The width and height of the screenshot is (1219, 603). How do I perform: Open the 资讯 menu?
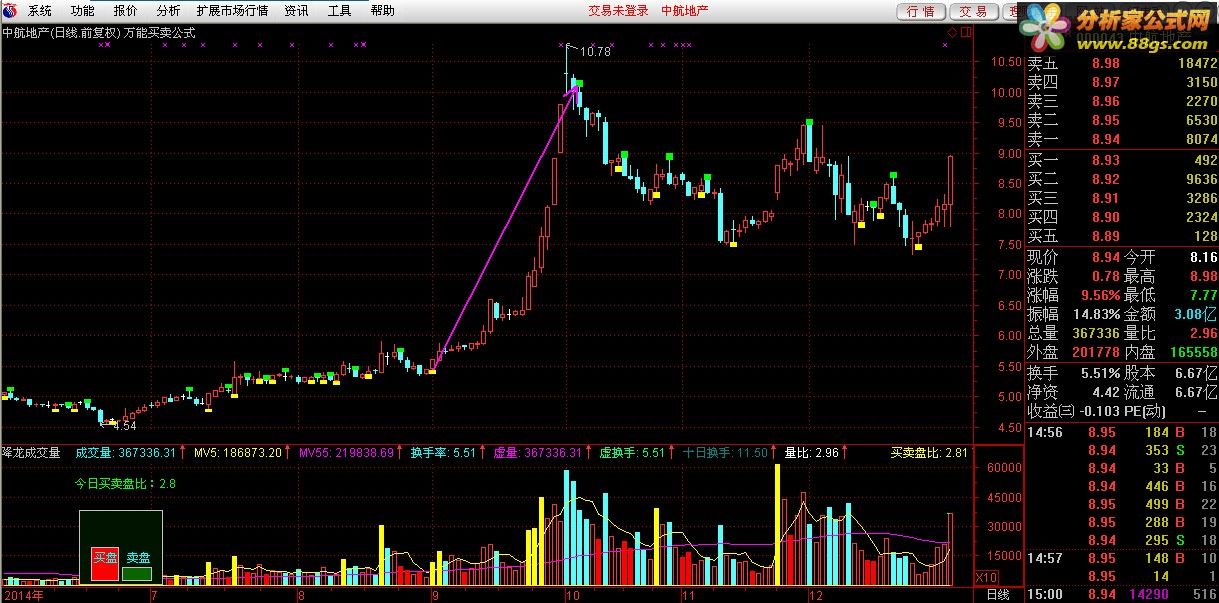click(297, 11)
